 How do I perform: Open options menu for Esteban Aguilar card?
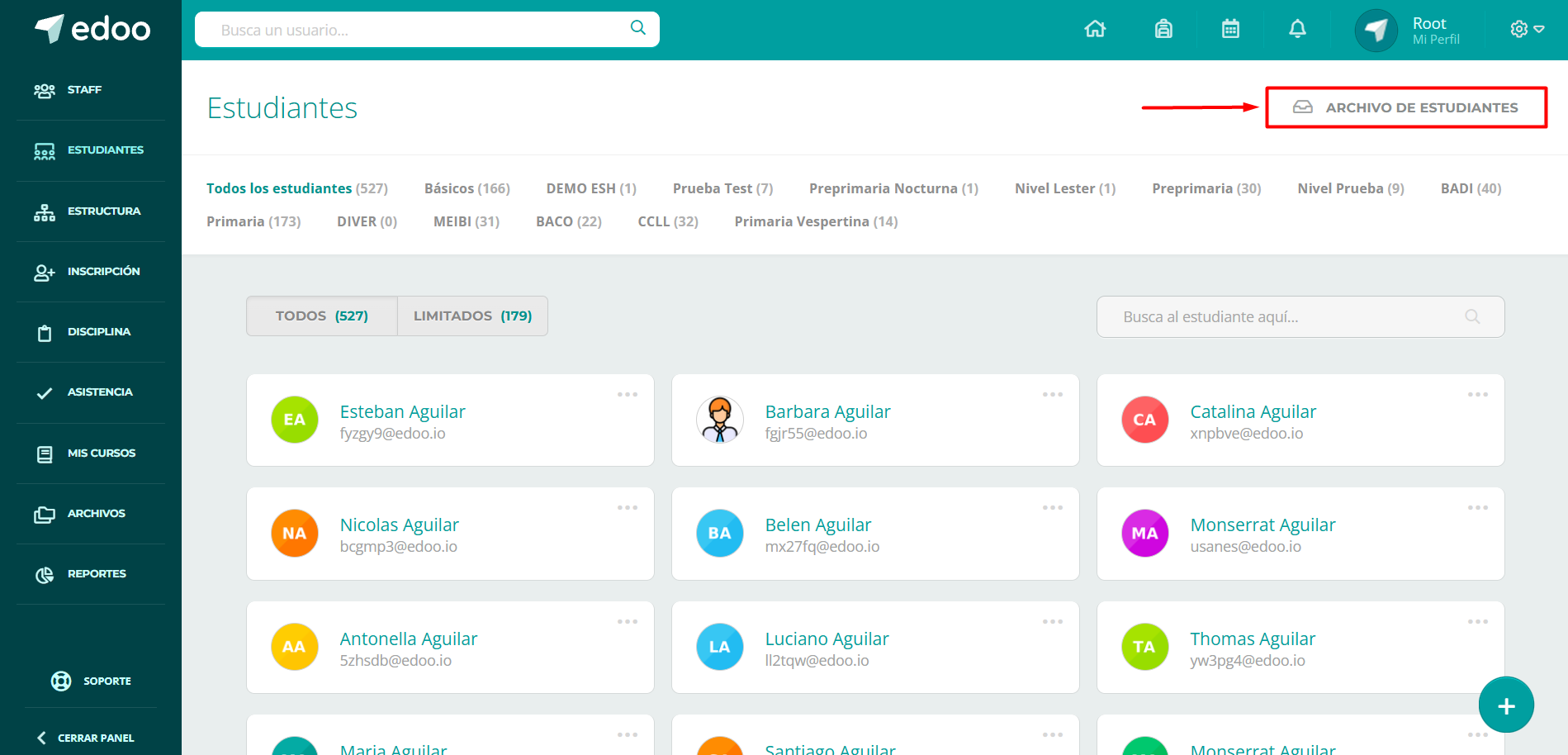click(x=628, y=394)
